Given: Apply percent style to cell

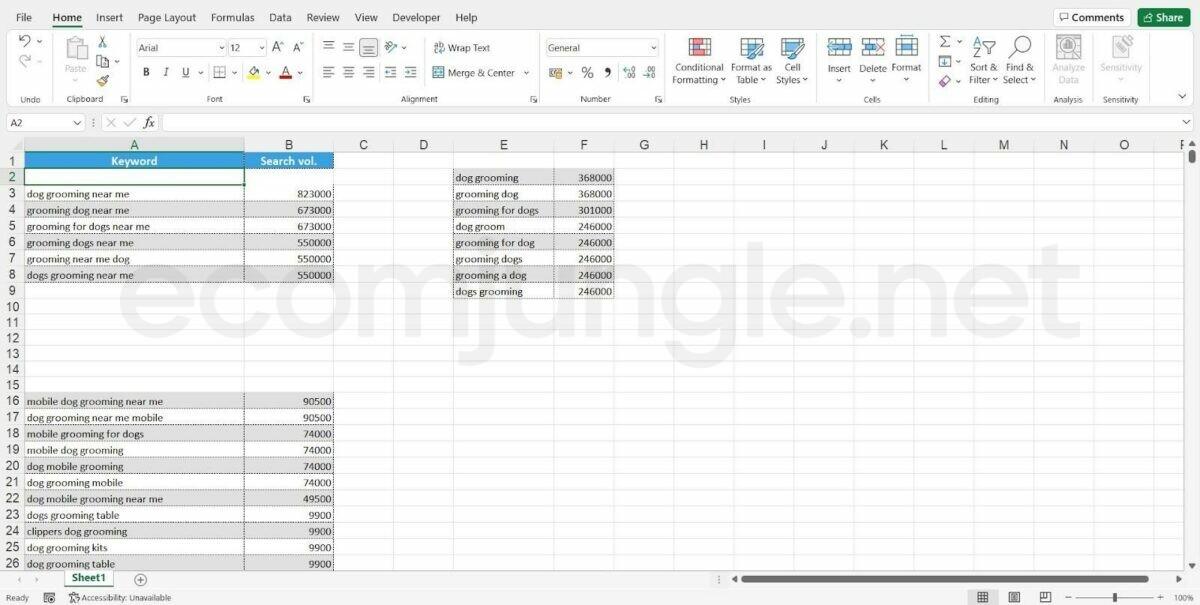Looking at the screenshot, I should click(587, 73).
